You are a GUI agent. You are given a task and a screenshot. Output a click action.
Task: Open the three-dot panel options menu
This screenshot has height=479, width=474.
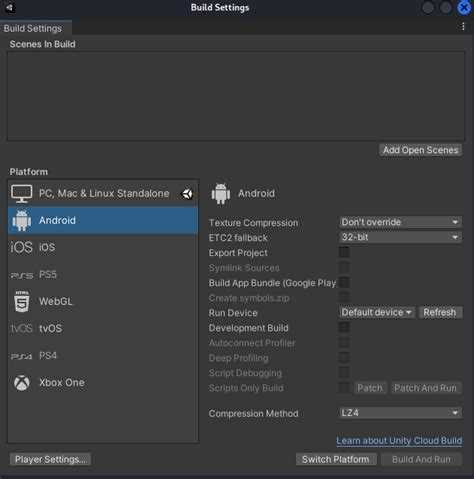(463, 27)
